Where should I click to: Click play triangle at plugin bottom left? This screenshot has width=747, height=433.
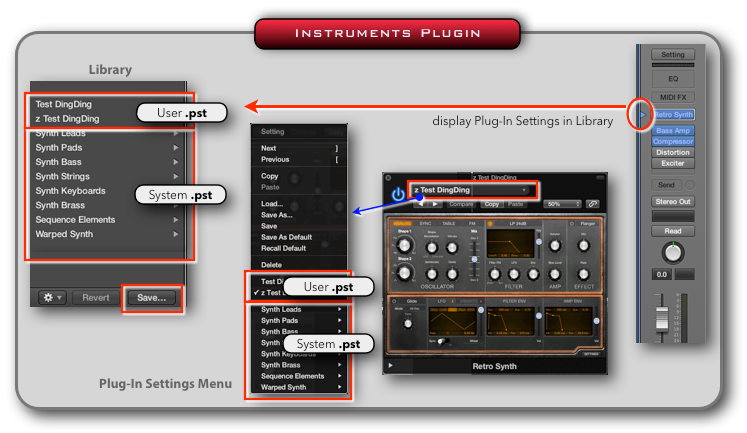391,367
